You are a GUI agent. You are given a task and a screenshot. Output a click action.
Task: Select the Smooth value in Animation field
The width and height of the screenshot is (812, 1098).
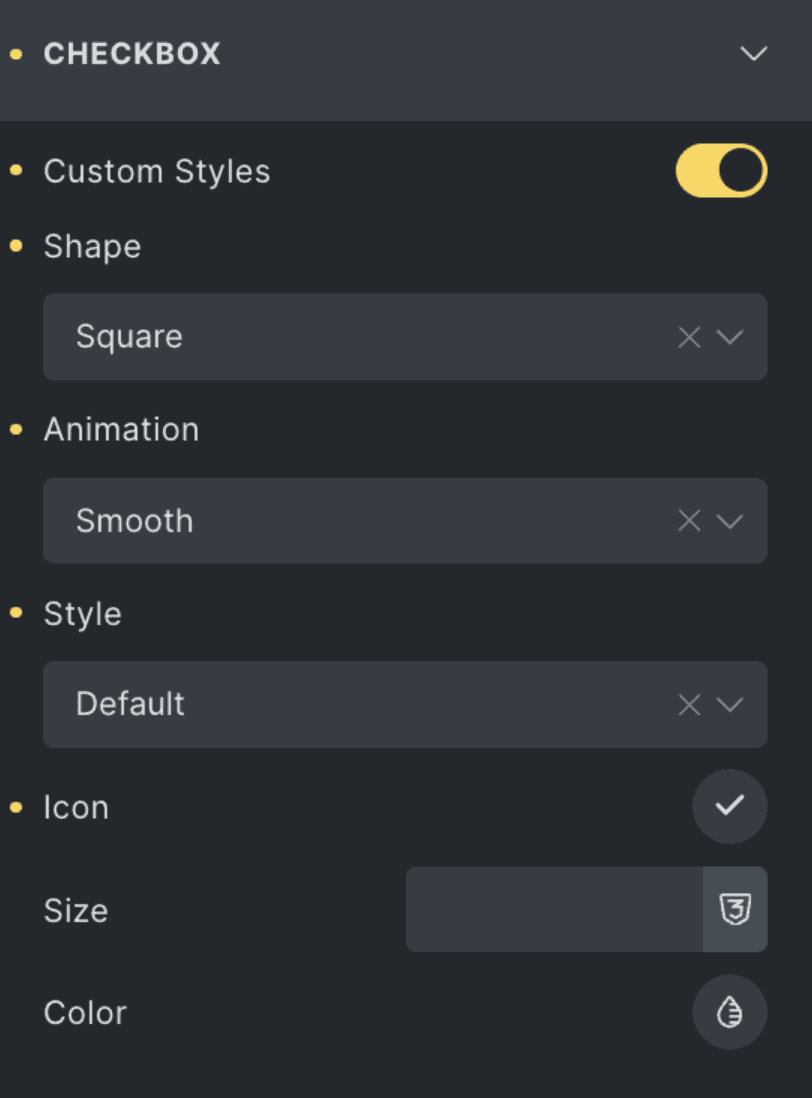(x=134, y=521)
